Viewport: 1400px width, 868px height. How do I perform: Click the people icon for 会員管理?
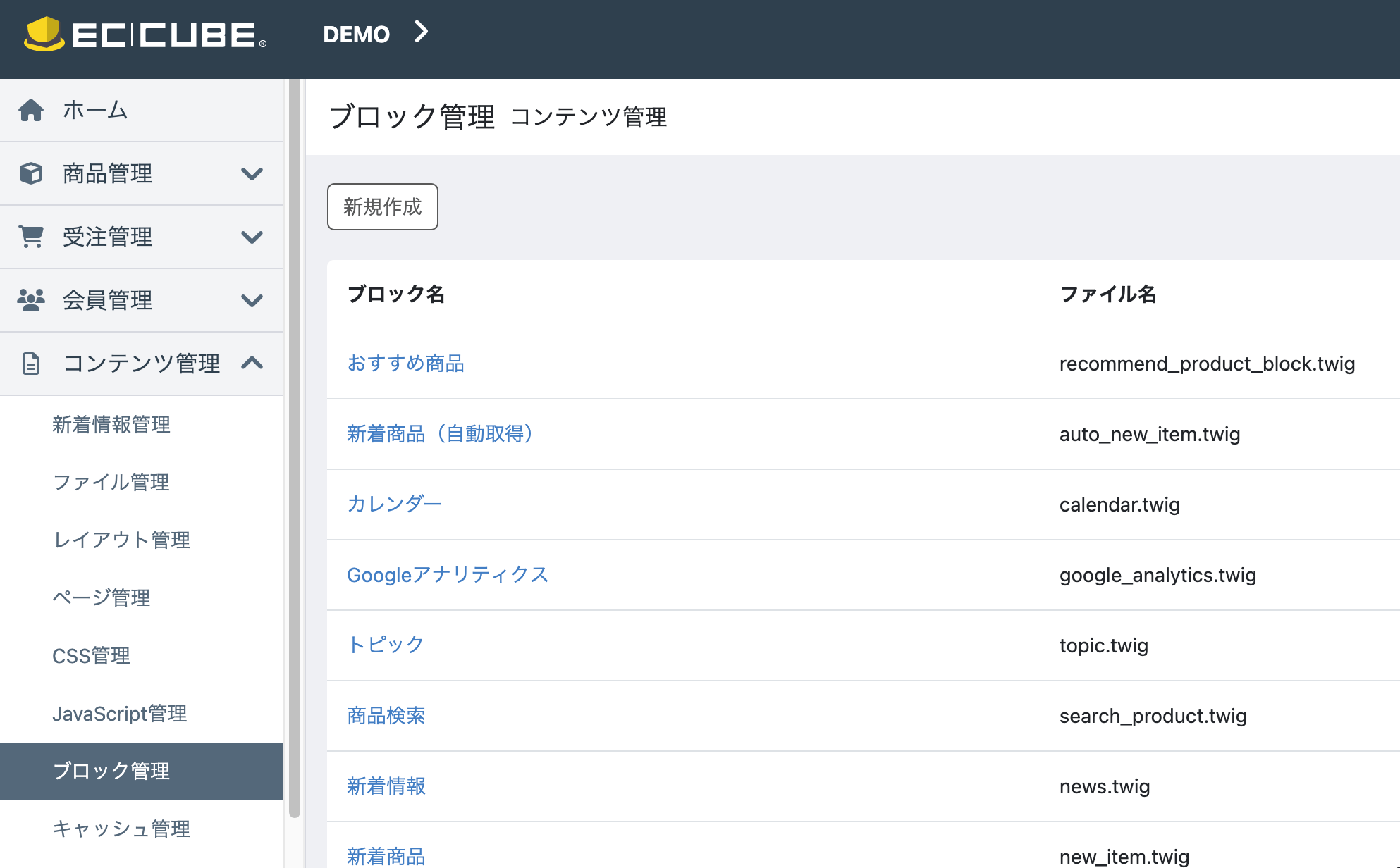[x=31, y=300]
